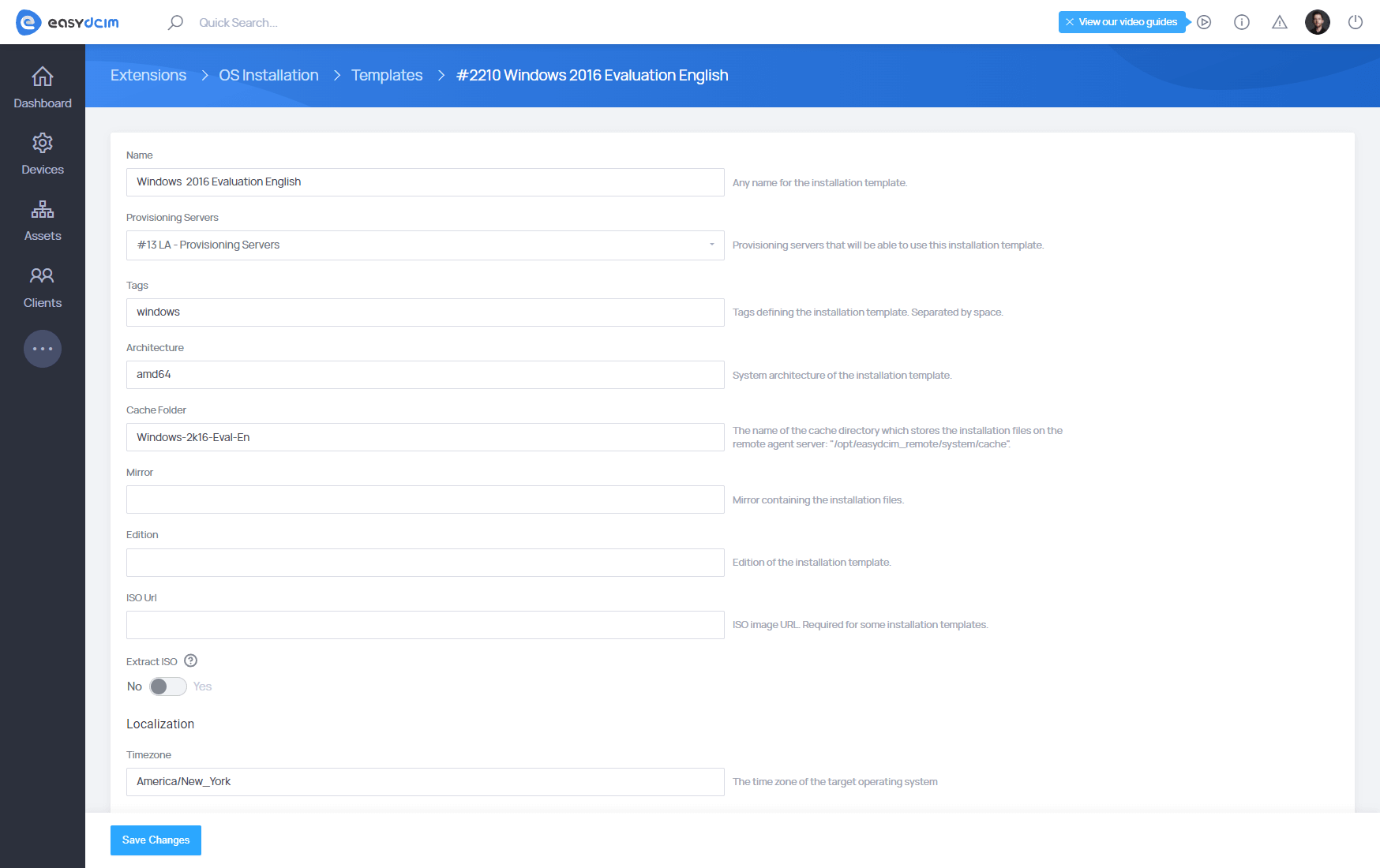The width and height of the screenshot is (1380, 868).
Task: Go to the Clients section
Action: 42,287
